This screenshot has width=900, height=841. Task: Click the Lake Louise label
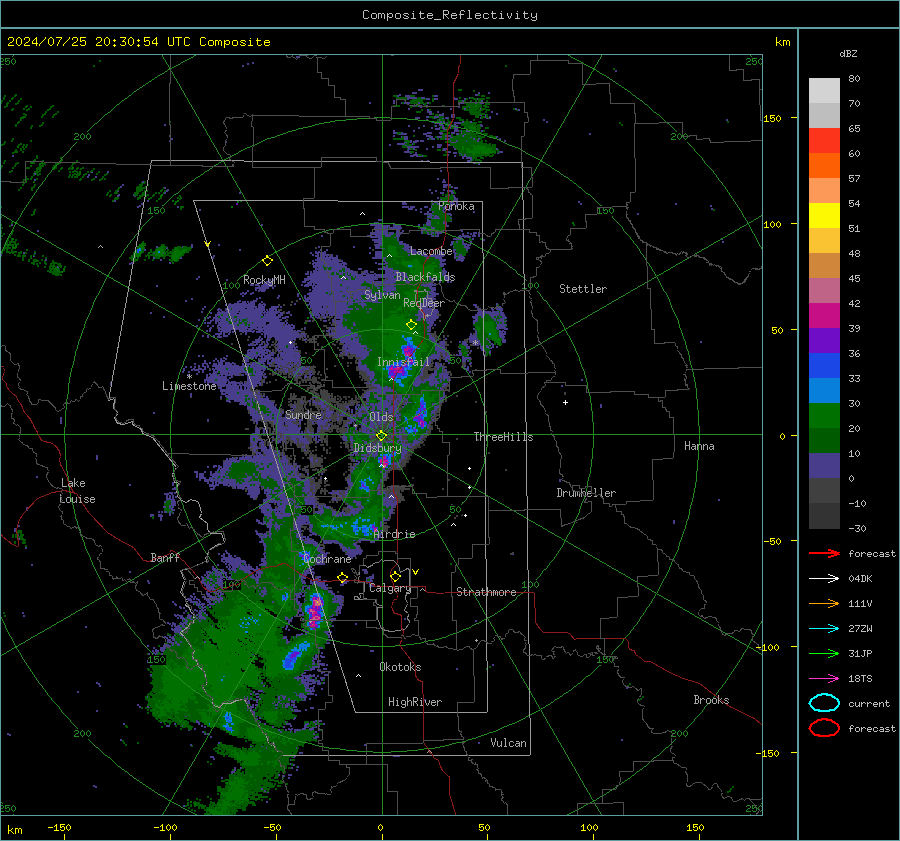[77, 491]
